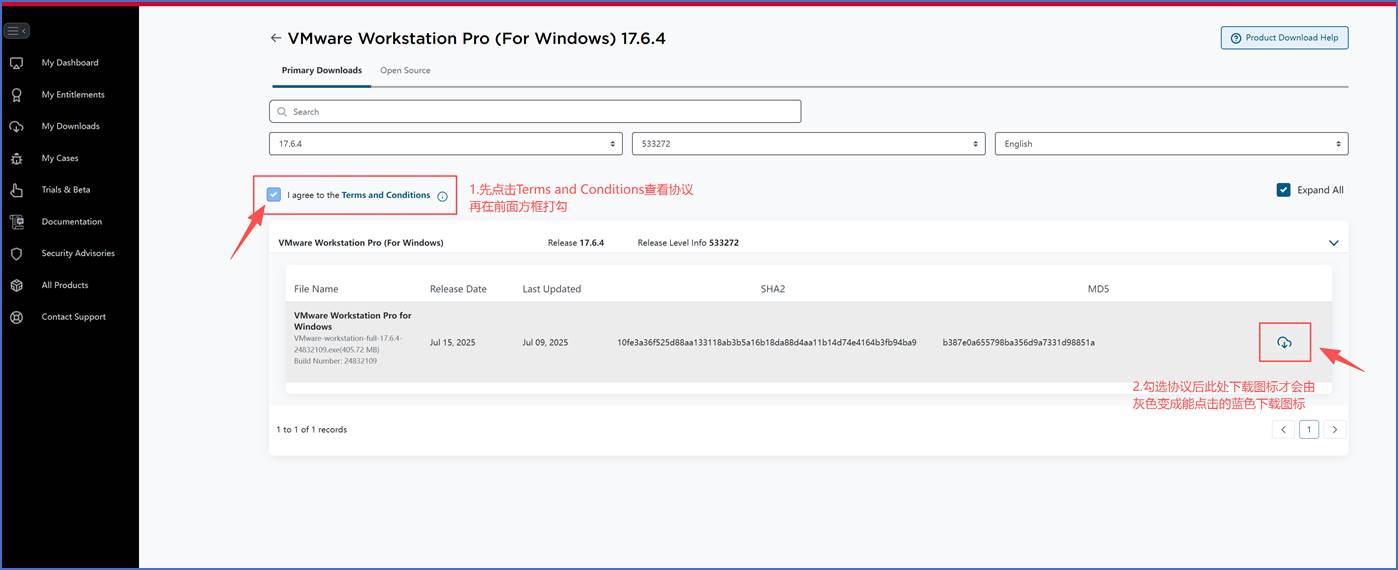Open the English language dropdown

pos(1171,144)
